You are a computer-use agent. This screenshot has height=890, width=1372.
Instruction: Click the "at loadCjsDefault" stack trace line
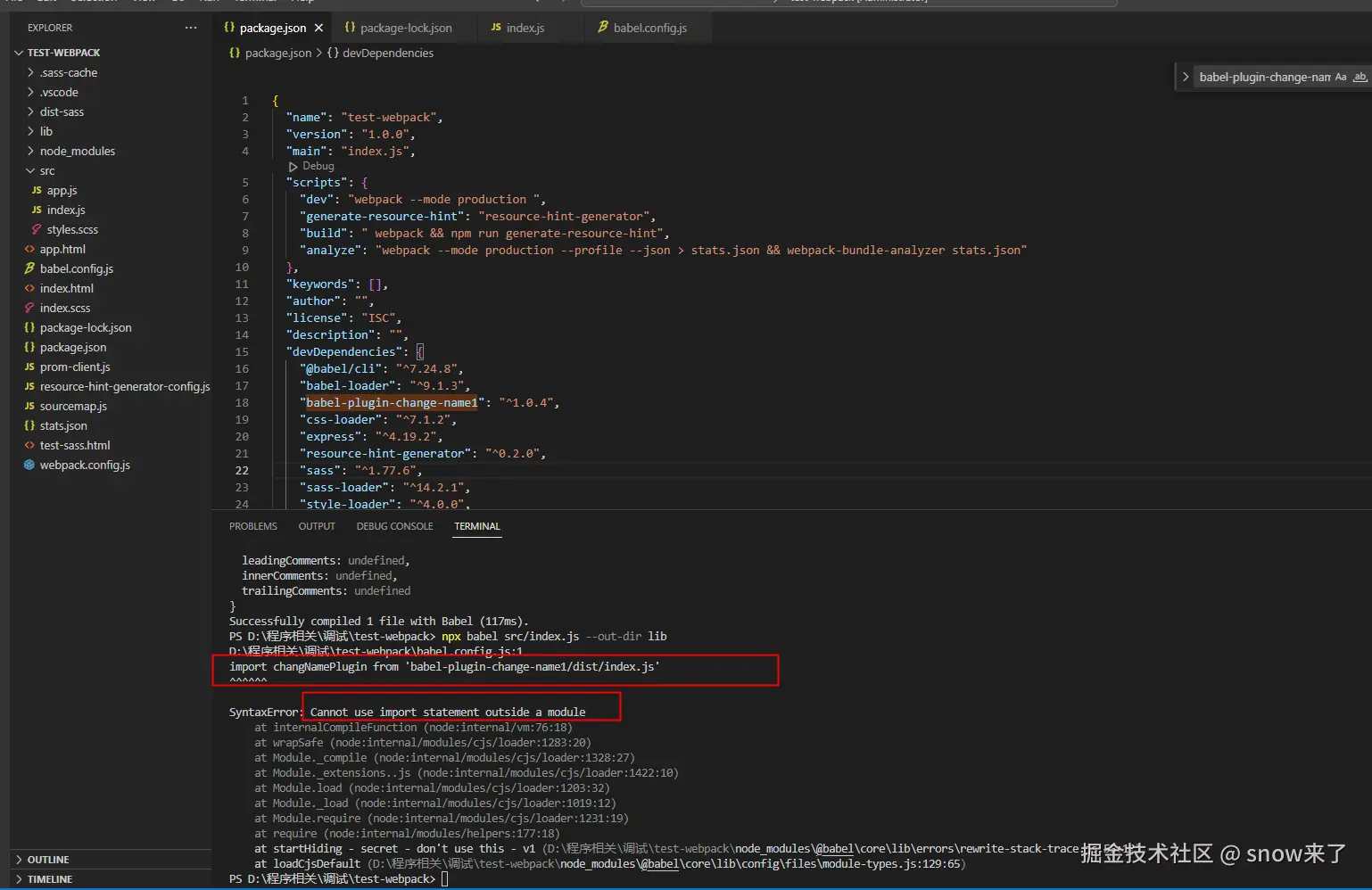pyautogui.click(x=610, y=864)
